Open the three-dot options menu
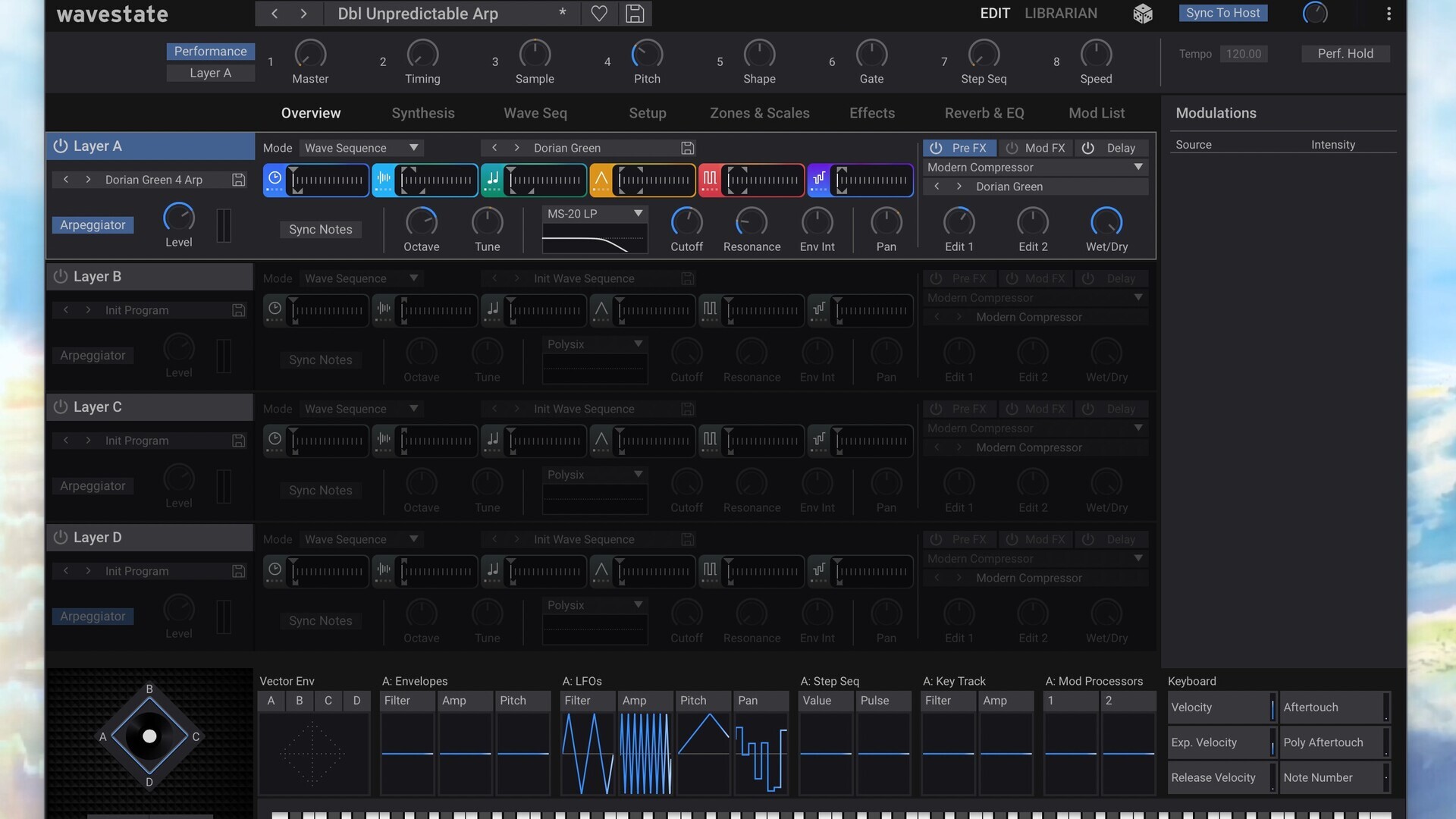 [x=1389, y=14]
